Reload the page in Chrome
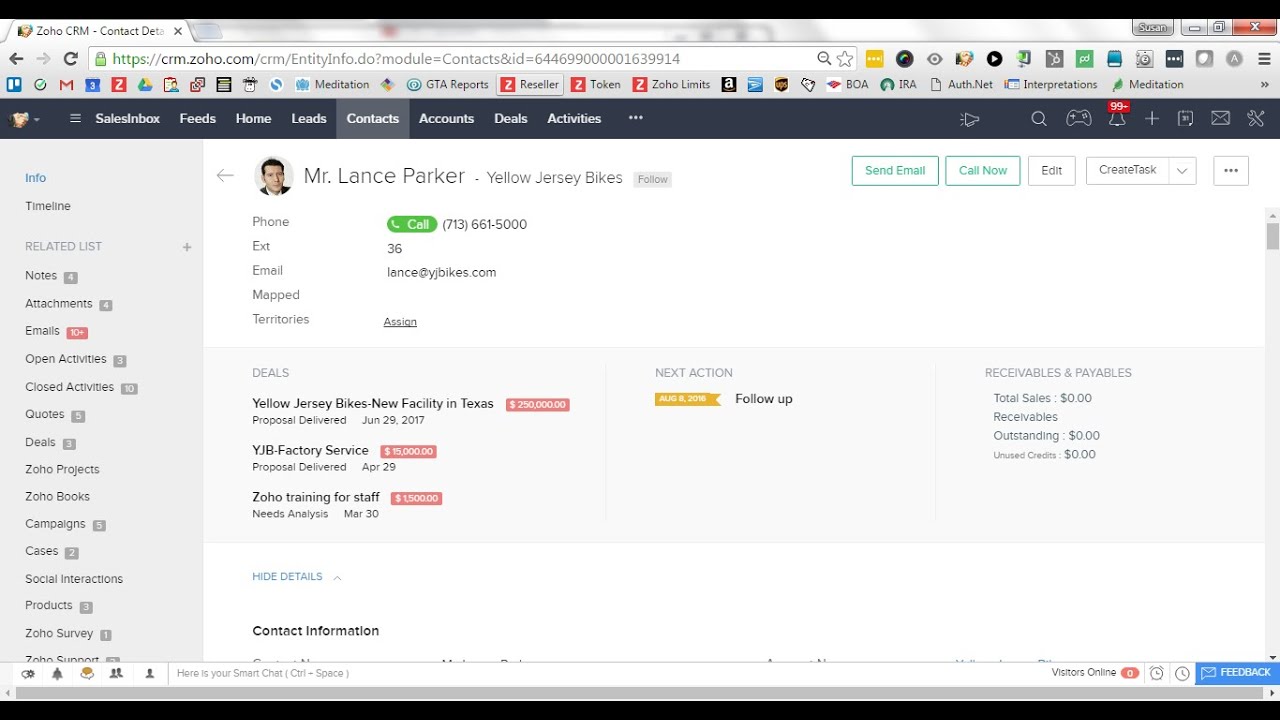The height and width of the screenshot is (720, 1280). (x=70, y=59)
